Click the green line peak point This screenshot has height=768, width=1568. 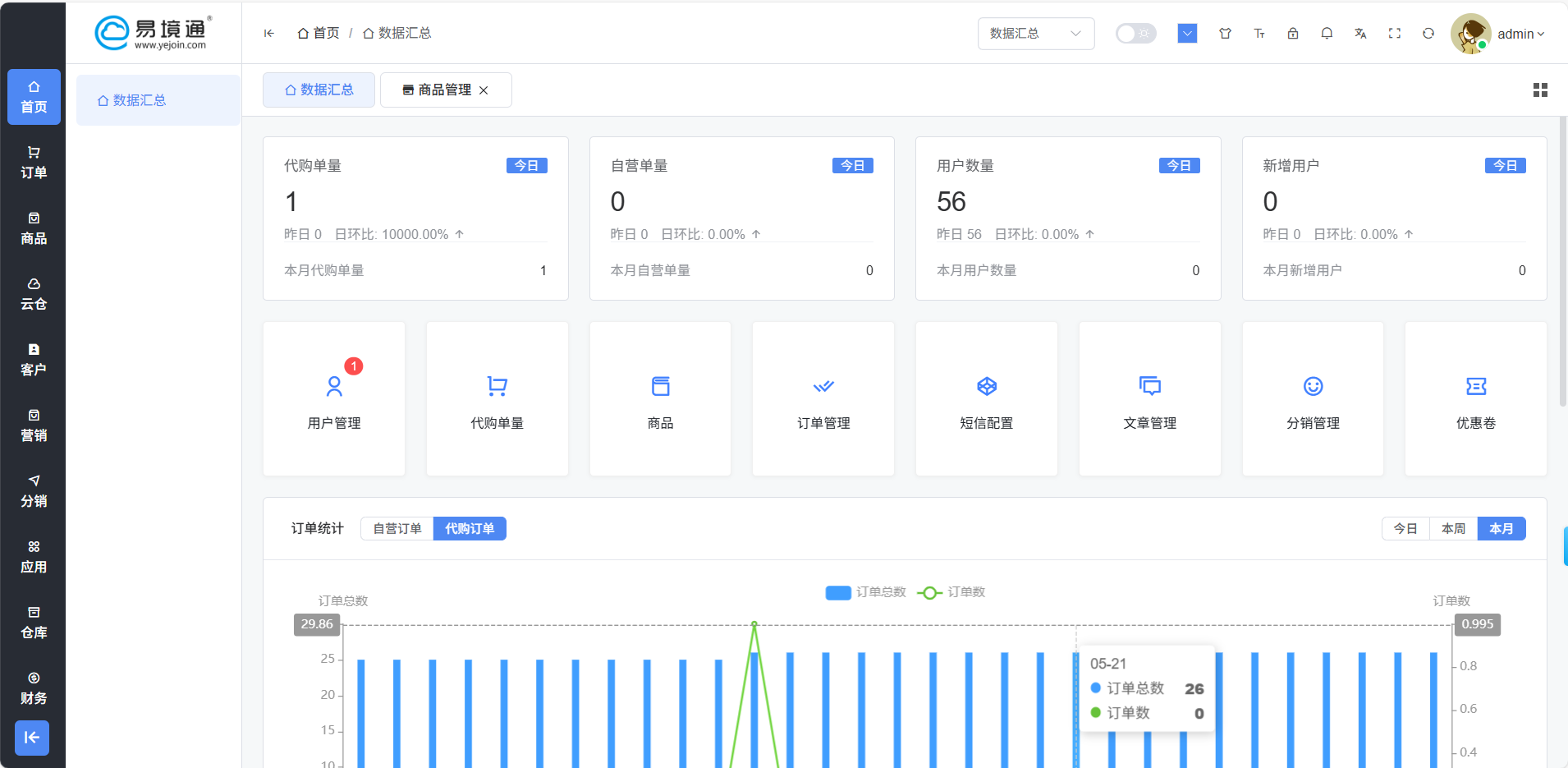click(754, 624)
